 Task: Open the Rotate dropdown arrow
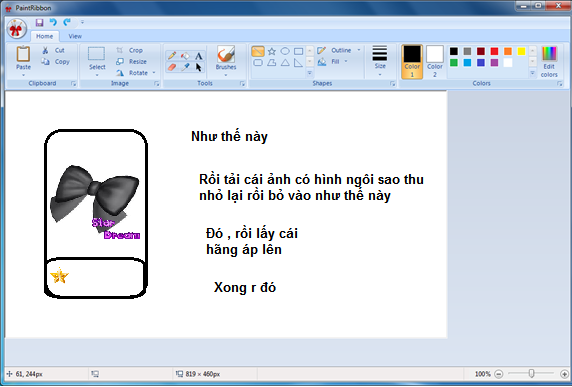[154, 73]
